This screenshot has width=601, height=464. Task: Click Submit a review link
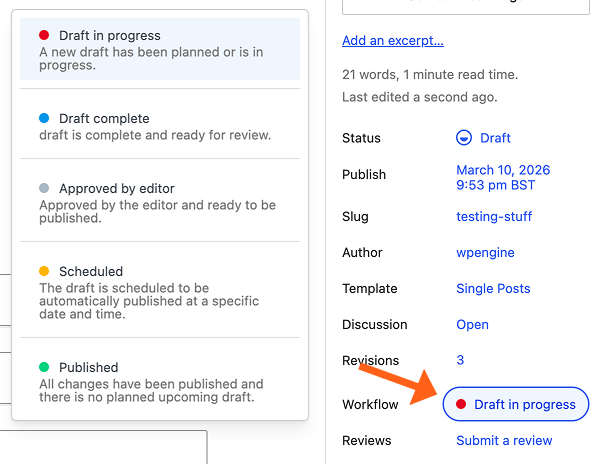coord(504,440)
